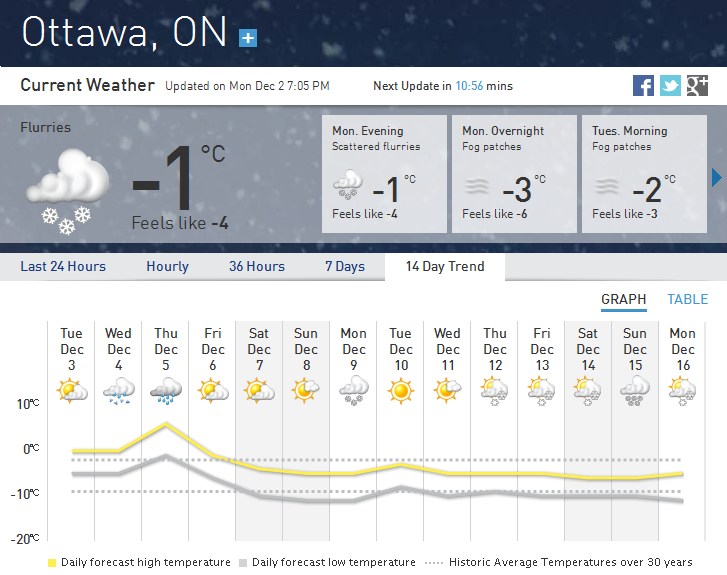Screen dimensions: 727x575
Task: Open the Hourly forecast tab
Action: coord(167,267)
